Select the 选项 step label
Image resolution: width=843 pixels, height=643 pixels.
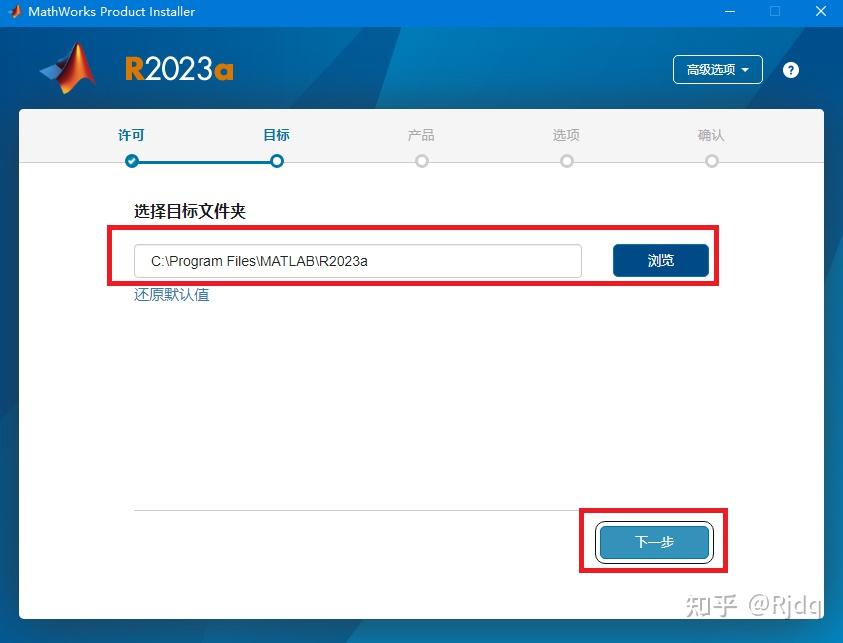click(566, 134)
